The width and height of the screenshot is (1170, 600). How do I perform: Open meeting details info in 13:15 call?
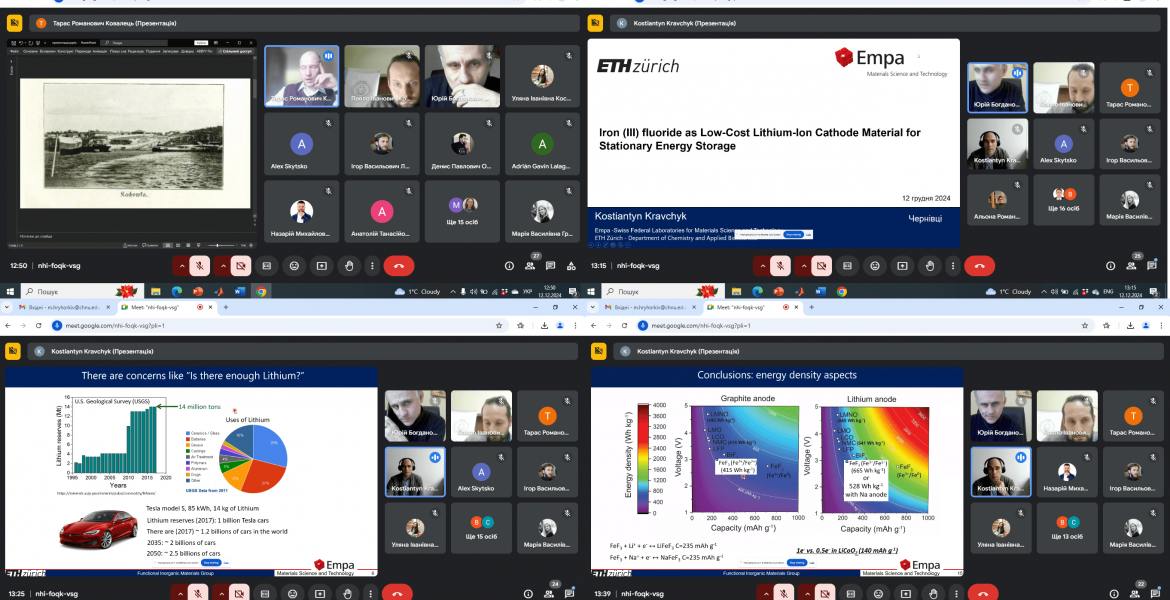coord(1111,266)
